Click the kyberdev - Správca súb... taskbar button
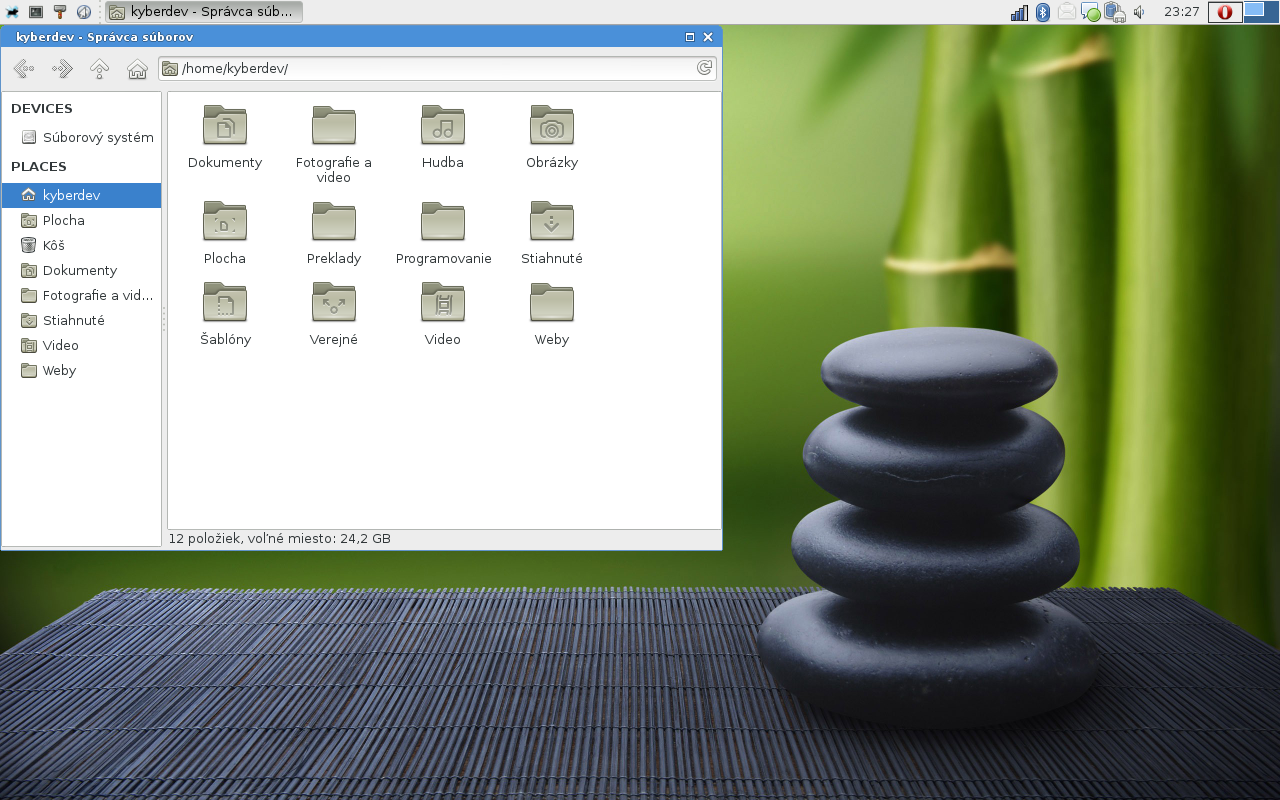This screenshot has height=800, width=1280. pyautogui.click(x=204, y=12)
